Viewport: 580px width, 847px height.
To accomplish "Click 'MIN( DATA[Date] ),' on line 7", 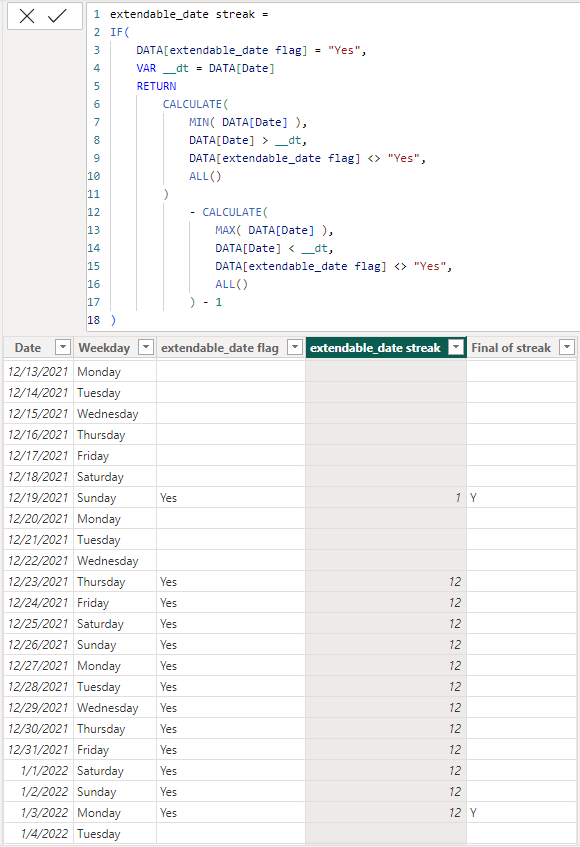I will pyautogui.click(x=248, y=122).
